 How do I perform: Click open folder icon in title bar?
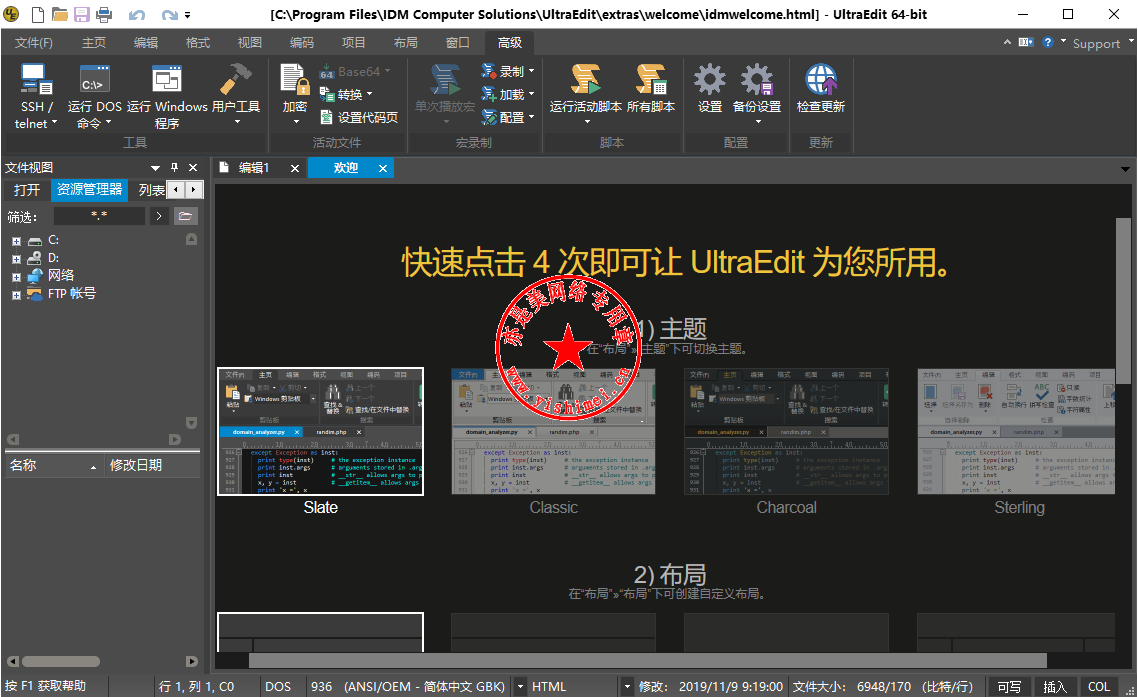coord(60,14)
